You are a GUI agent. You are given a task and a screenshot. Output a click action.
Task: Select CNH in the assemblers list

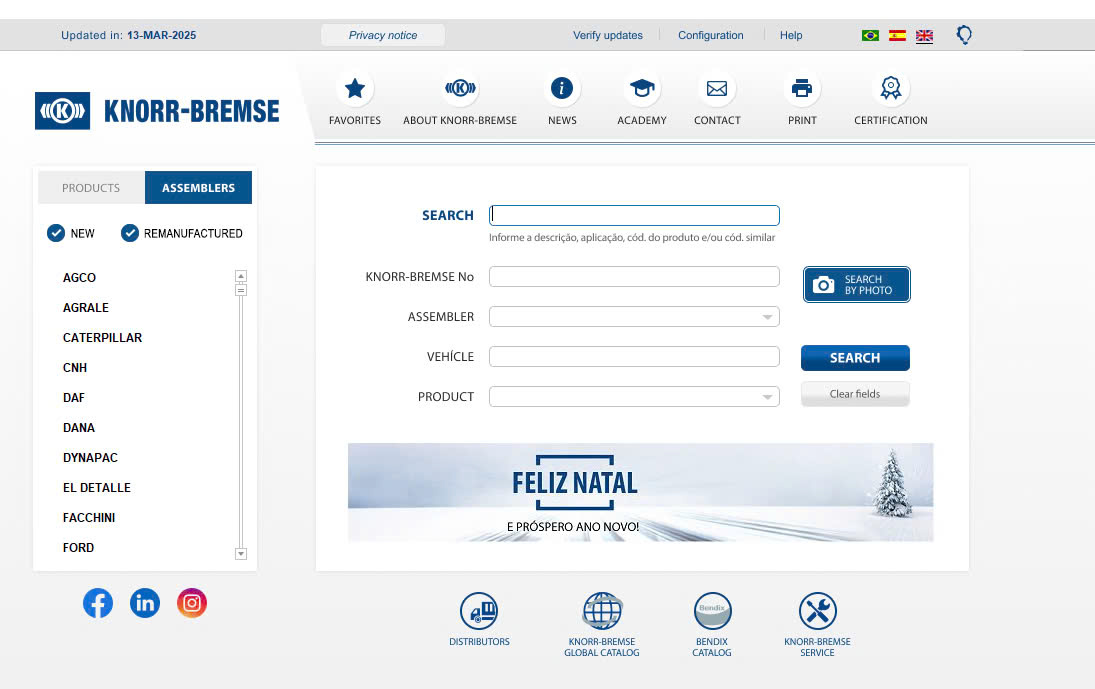pos(75,368)
